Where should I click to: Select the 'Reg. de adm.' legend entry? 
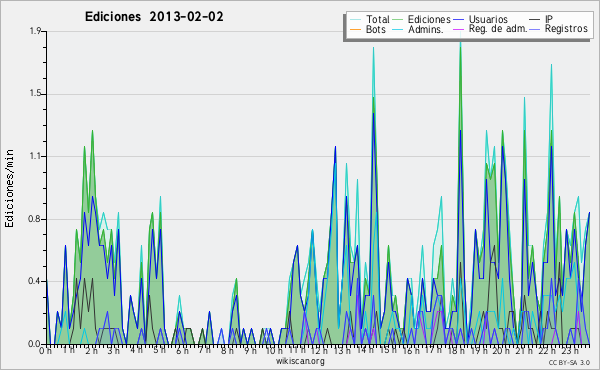point(497,29)
